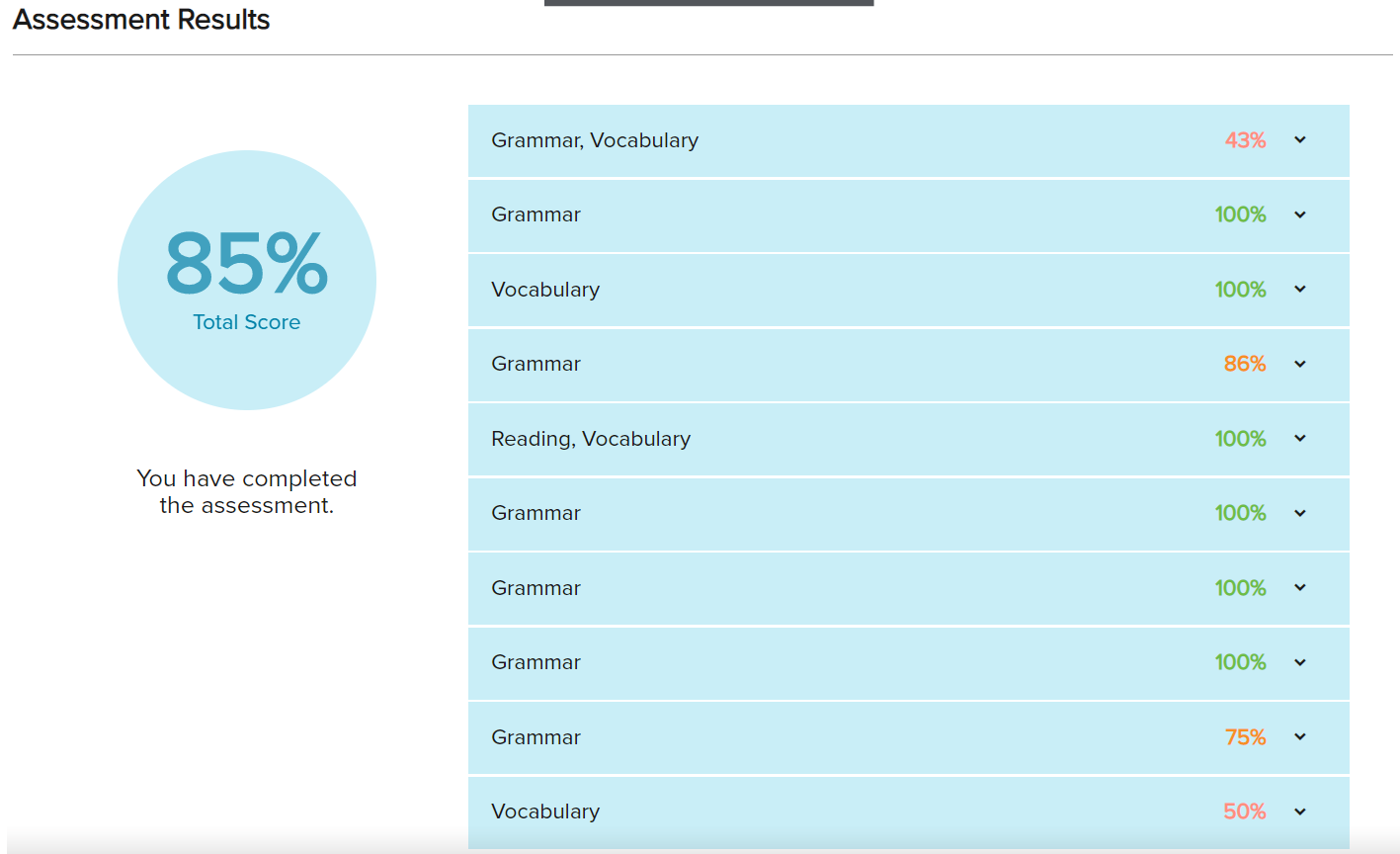
Task: Click the 85% total score circle
Action: coord(247,280)
